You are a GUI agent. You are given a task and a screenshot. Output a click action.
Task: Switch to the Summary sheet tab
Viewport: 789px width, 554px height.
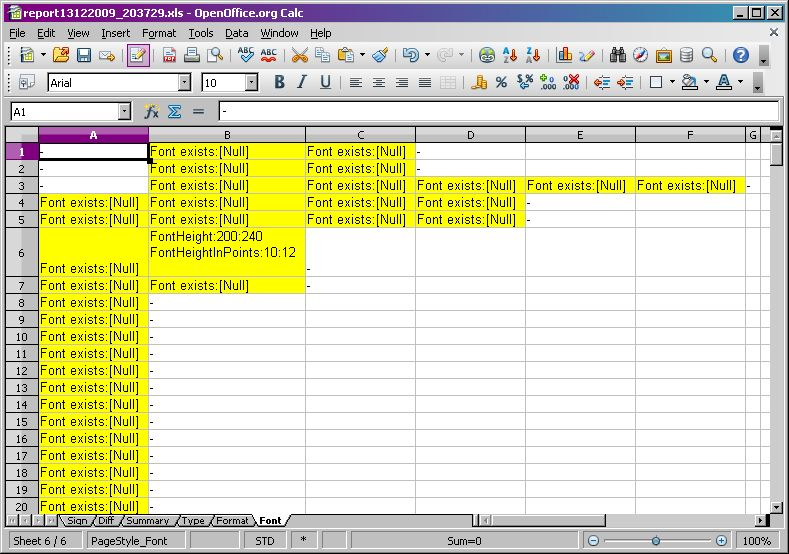(x=147, y=520)
